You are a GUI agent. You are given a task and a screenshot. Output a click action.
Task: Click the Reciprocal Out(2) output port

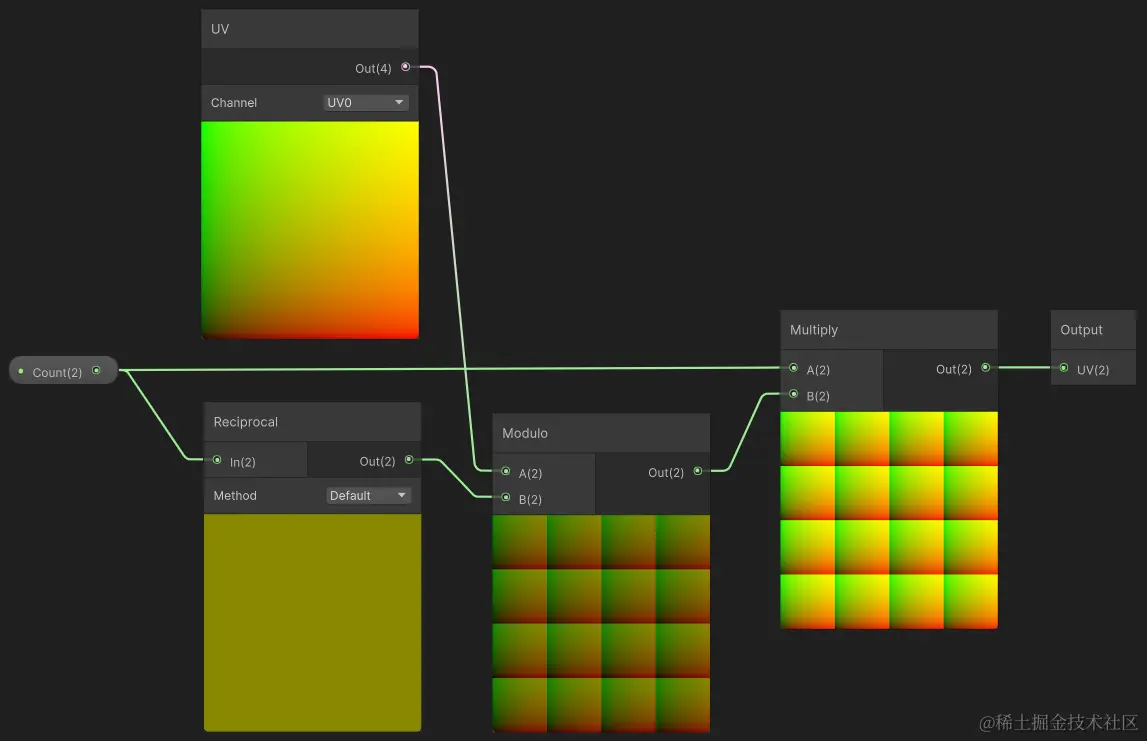(409, 459)
